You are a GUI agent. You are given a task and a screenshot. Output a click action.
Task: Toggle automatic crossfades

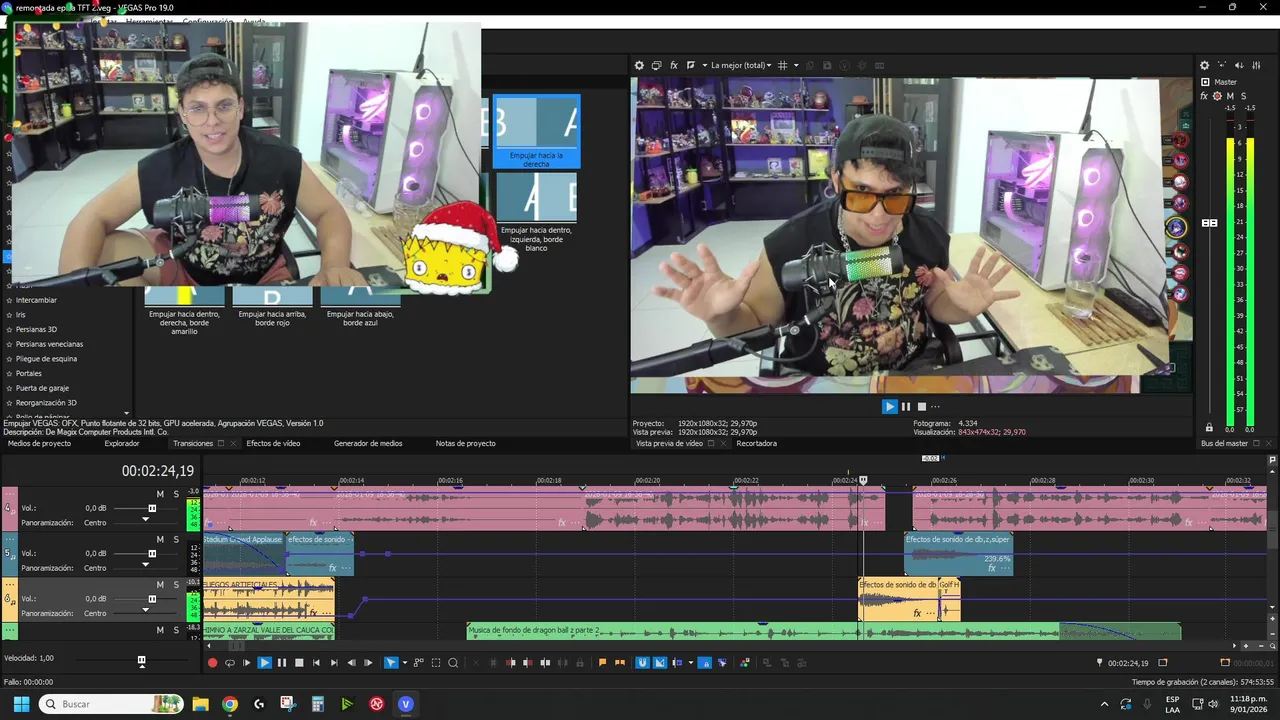tap(659, 662)
